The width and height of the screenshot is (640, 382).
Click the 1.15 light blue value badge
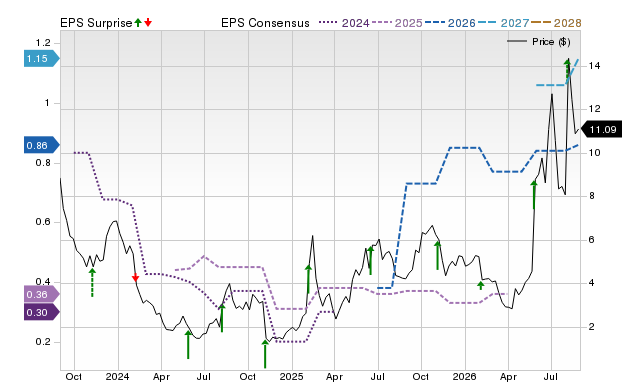(x=42, y=59)
